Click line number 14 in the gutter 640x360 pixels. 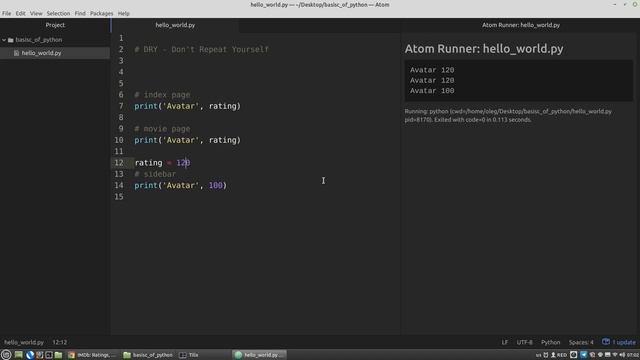click(x=119, y=185)
